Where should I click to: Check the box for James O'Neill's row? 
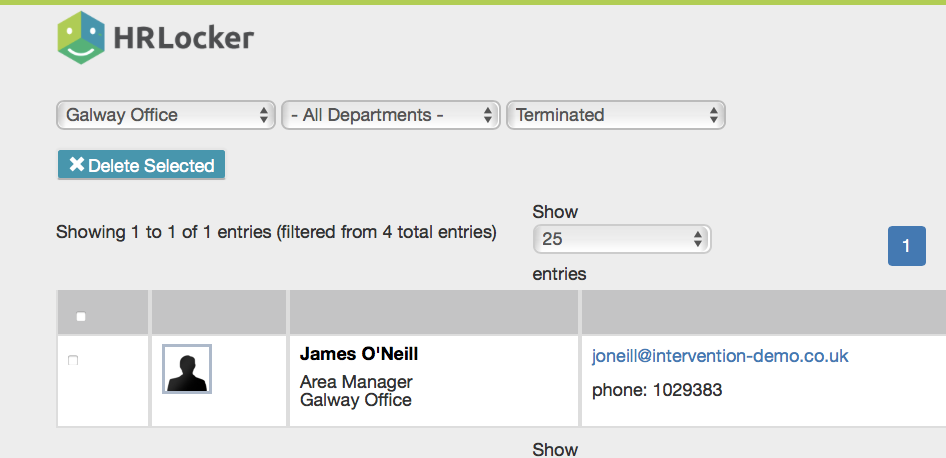73,360
